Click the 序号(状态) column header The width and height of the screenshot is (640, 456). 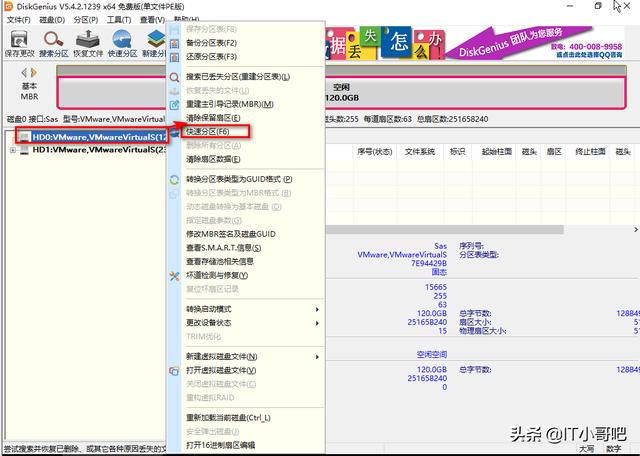pyautogui.click(x=374, y=152)
